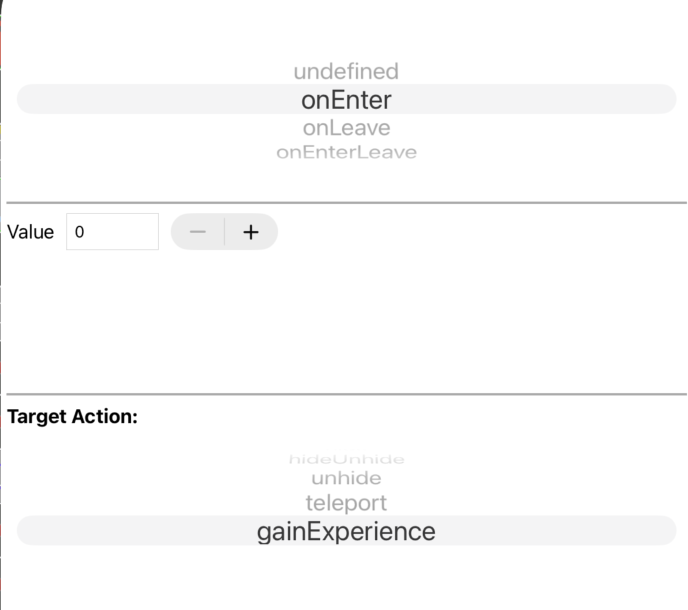Select the undefined option in trigger picker
This screenshot has width=688, height=610.
[x=346, y=72]
